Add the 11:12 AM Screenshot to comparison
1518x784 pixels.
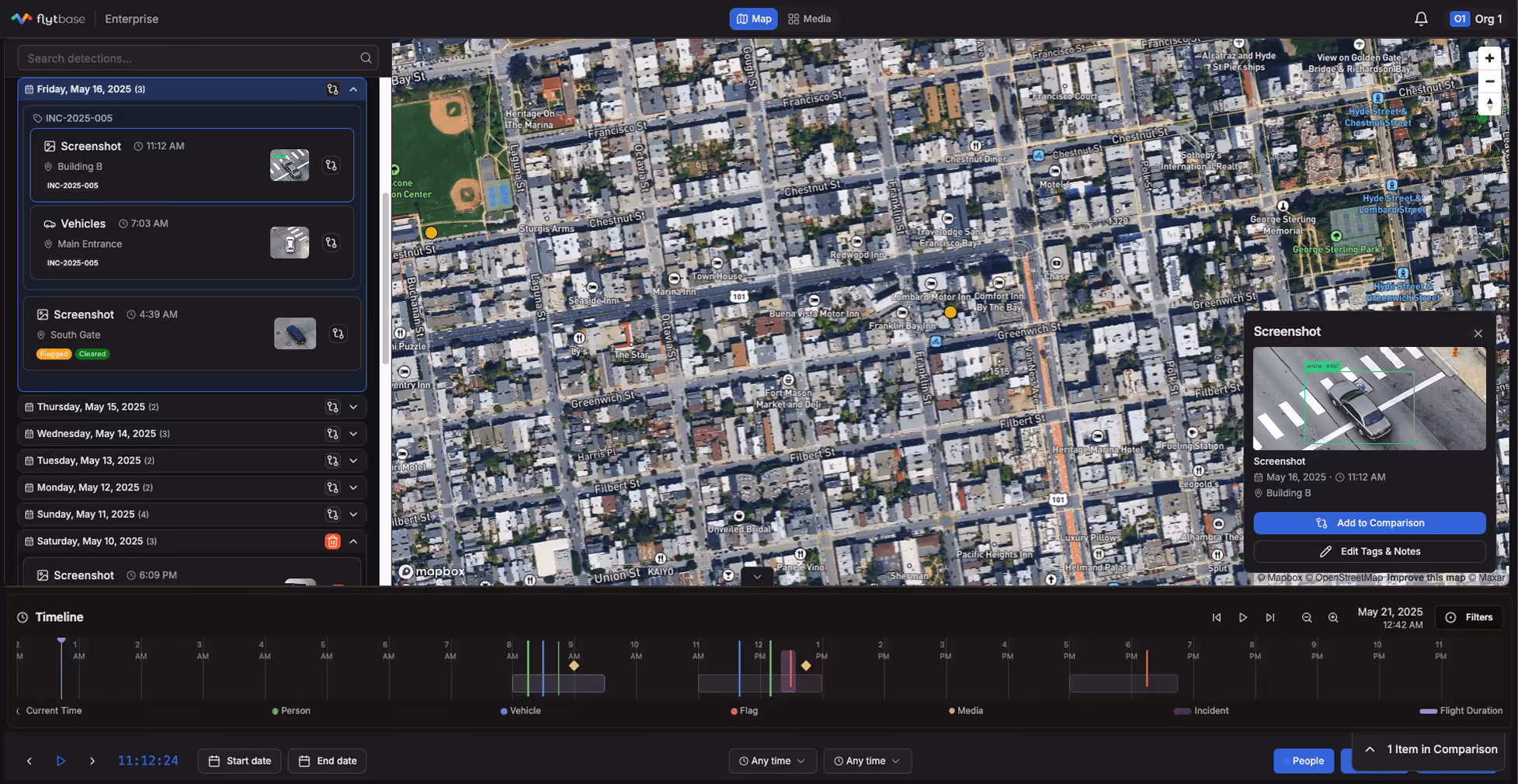(x=331, y=165)
